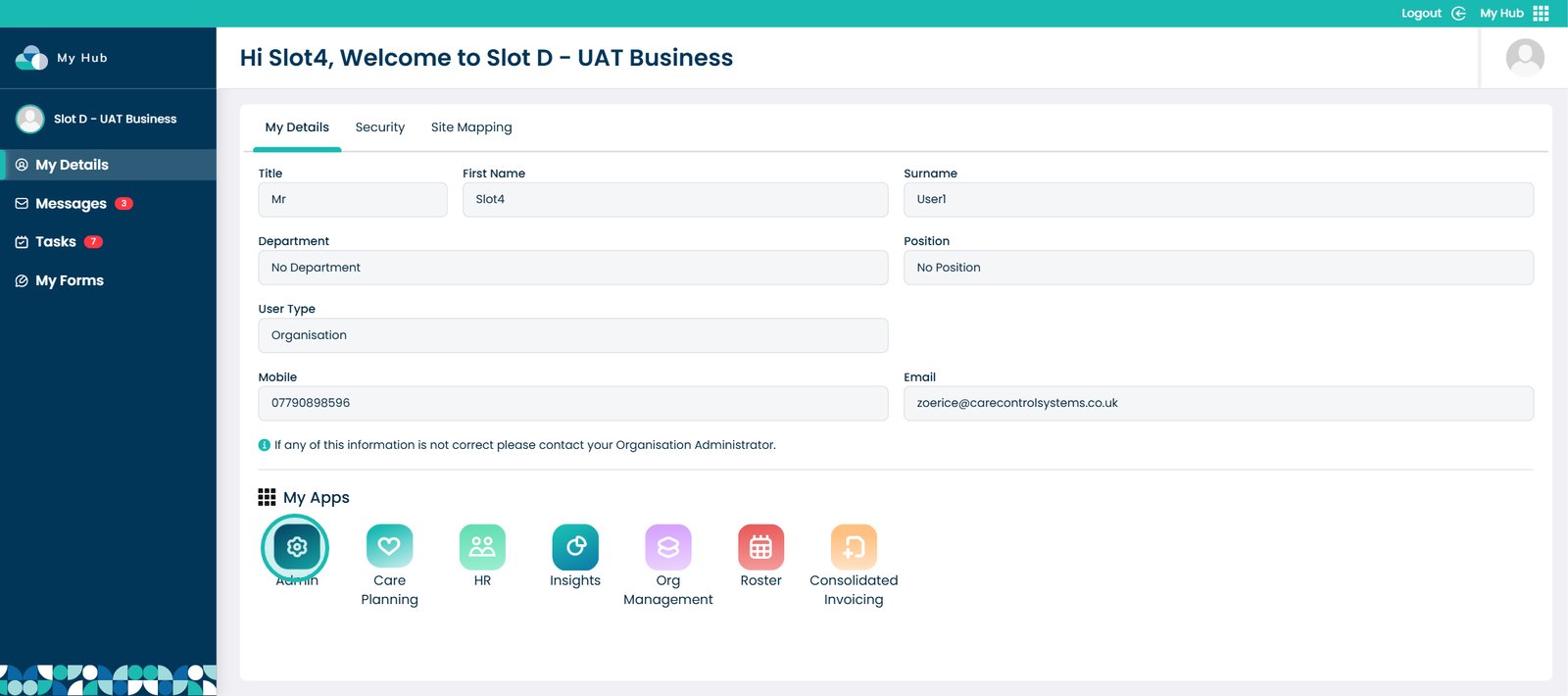This screenshot has height=696, width=1568.
Task: Open the Roster app
Action: [x=761, y=547]
